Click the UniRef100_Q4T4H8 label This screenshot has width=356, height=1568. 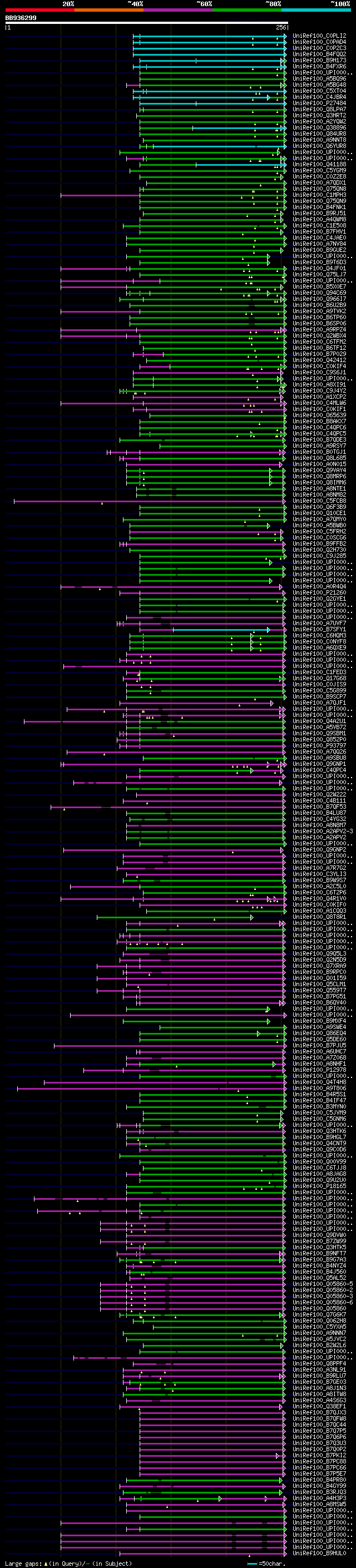coord(319,1082)
